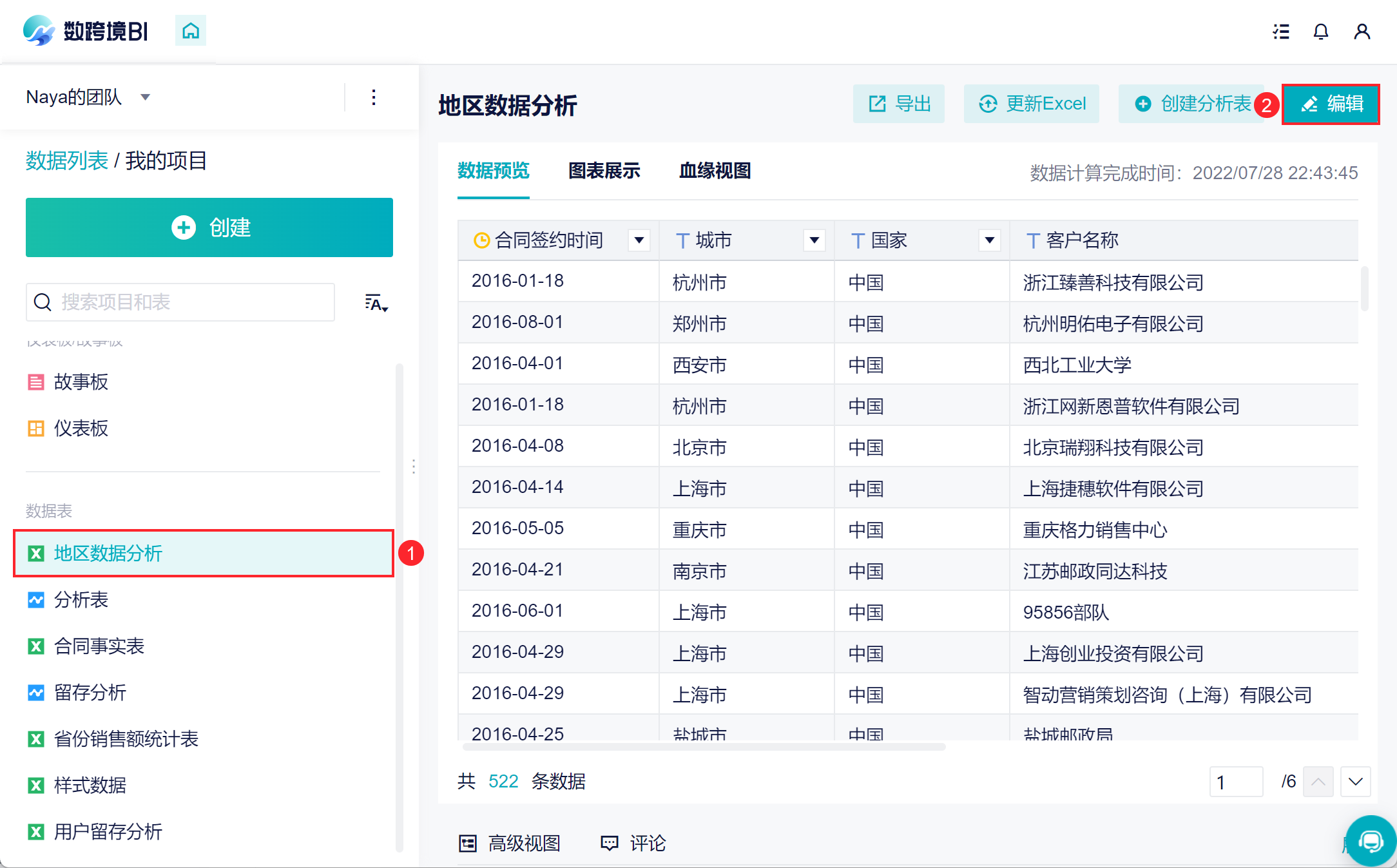Click the 数据列表 breadcrumb link
Screen dimensions: 1397x868
pyautogui.click(x=67, y=160)
